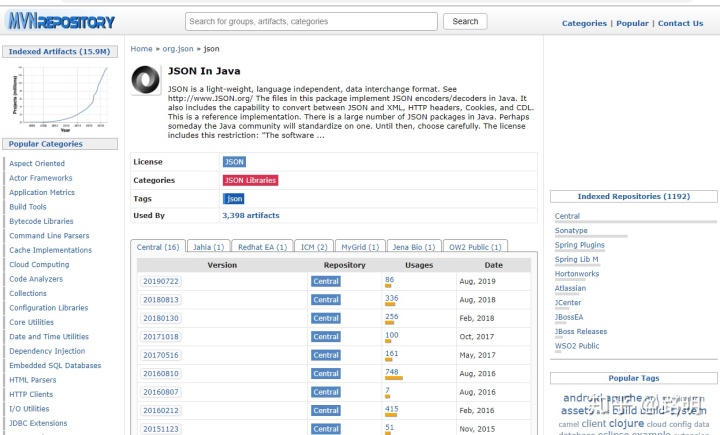Screen dimensions: 720x435
Task: Open the JBoss Releases repository
Action: [581, 331]
